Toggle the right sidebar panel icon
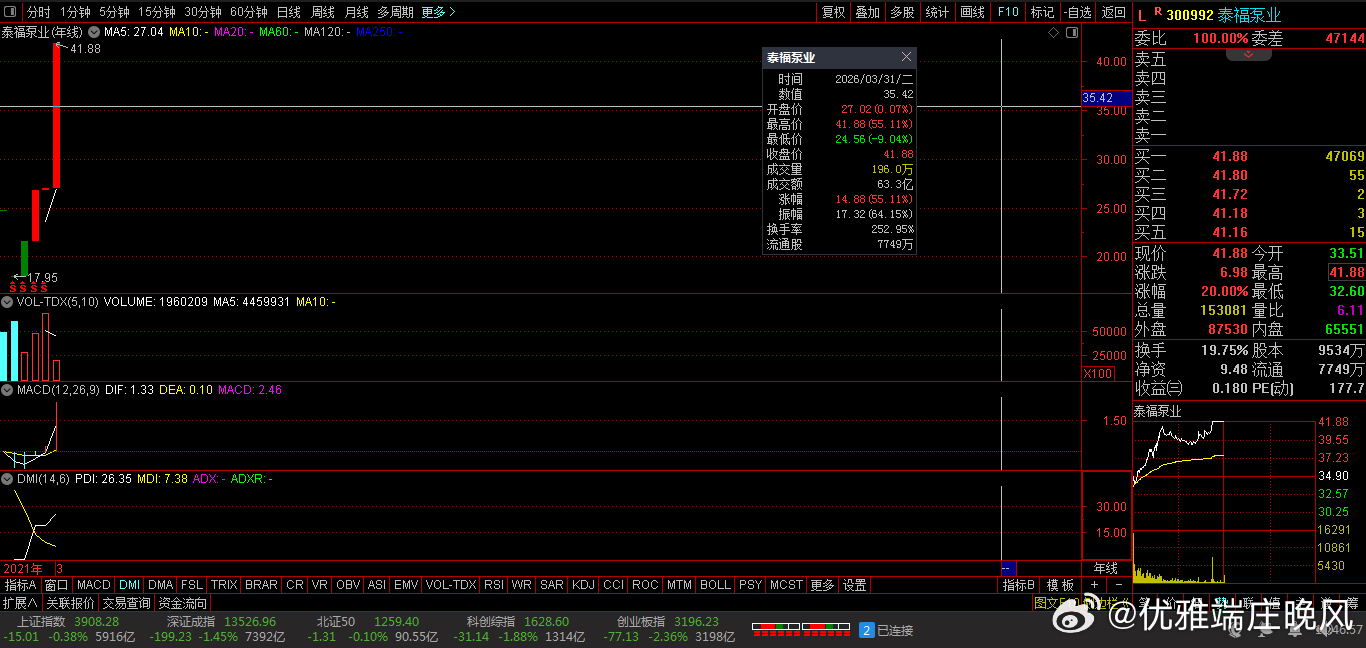 pos(1072,32)
